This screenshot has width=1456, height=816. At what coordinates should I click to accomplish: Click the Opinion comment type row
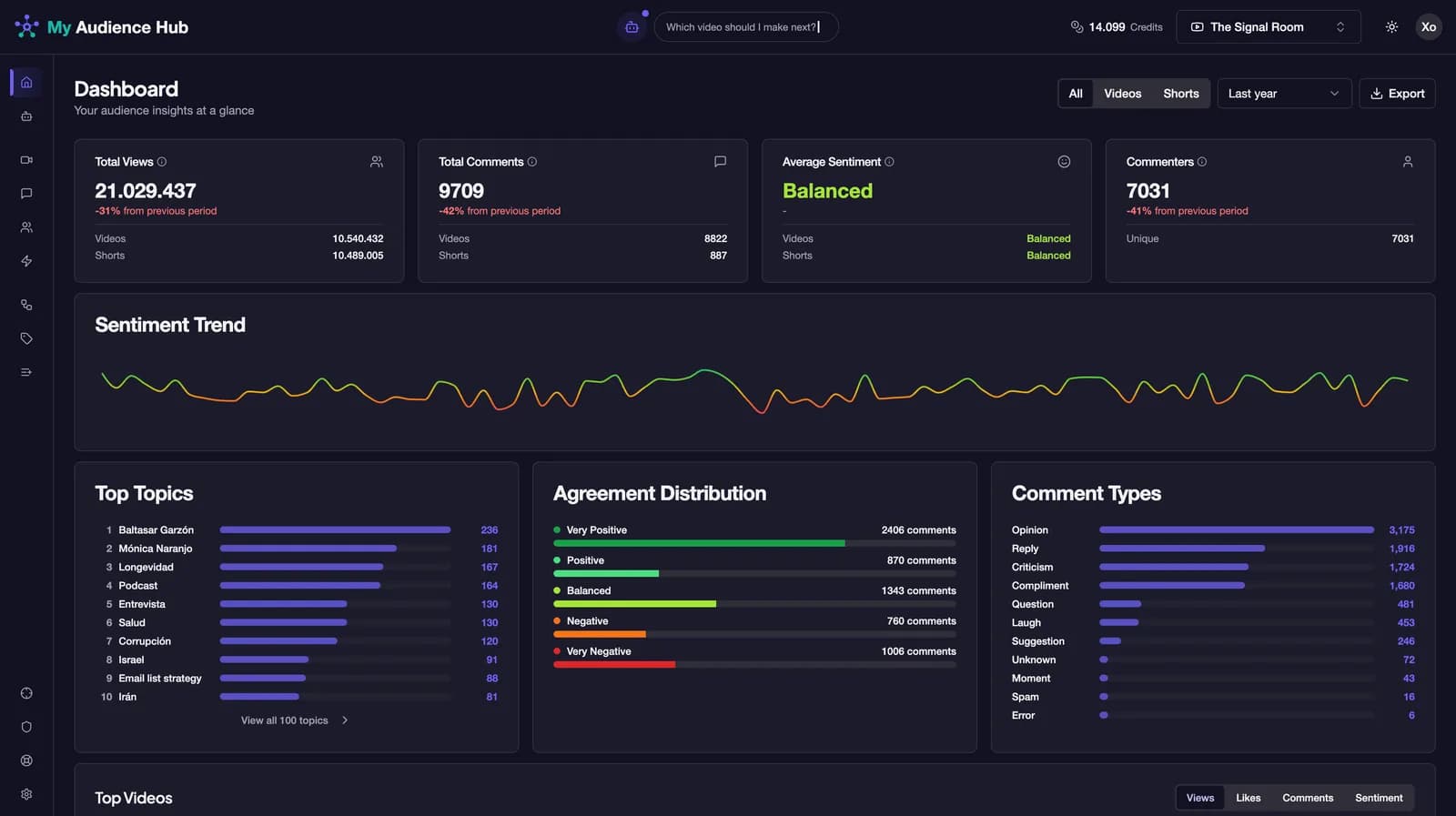(1213, 530)
